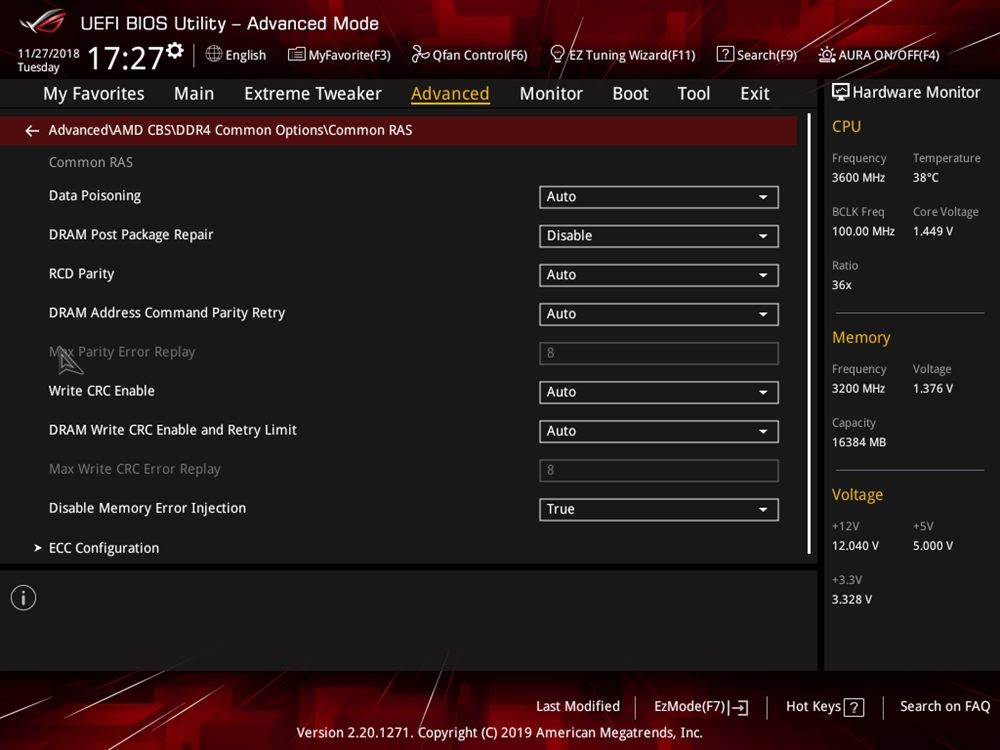Click Max Write CRC Error Replay field
Image resolution: width=1000 pixels, height=750 pixels.
click(658, 471)
